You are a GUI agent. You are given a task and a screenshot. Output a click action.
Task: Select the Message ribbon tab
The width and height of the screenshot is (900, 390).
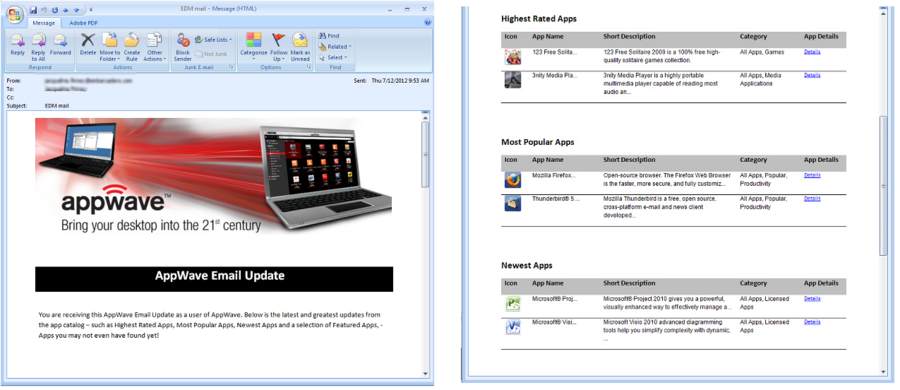pyautogui.click(x=44, y=23)
